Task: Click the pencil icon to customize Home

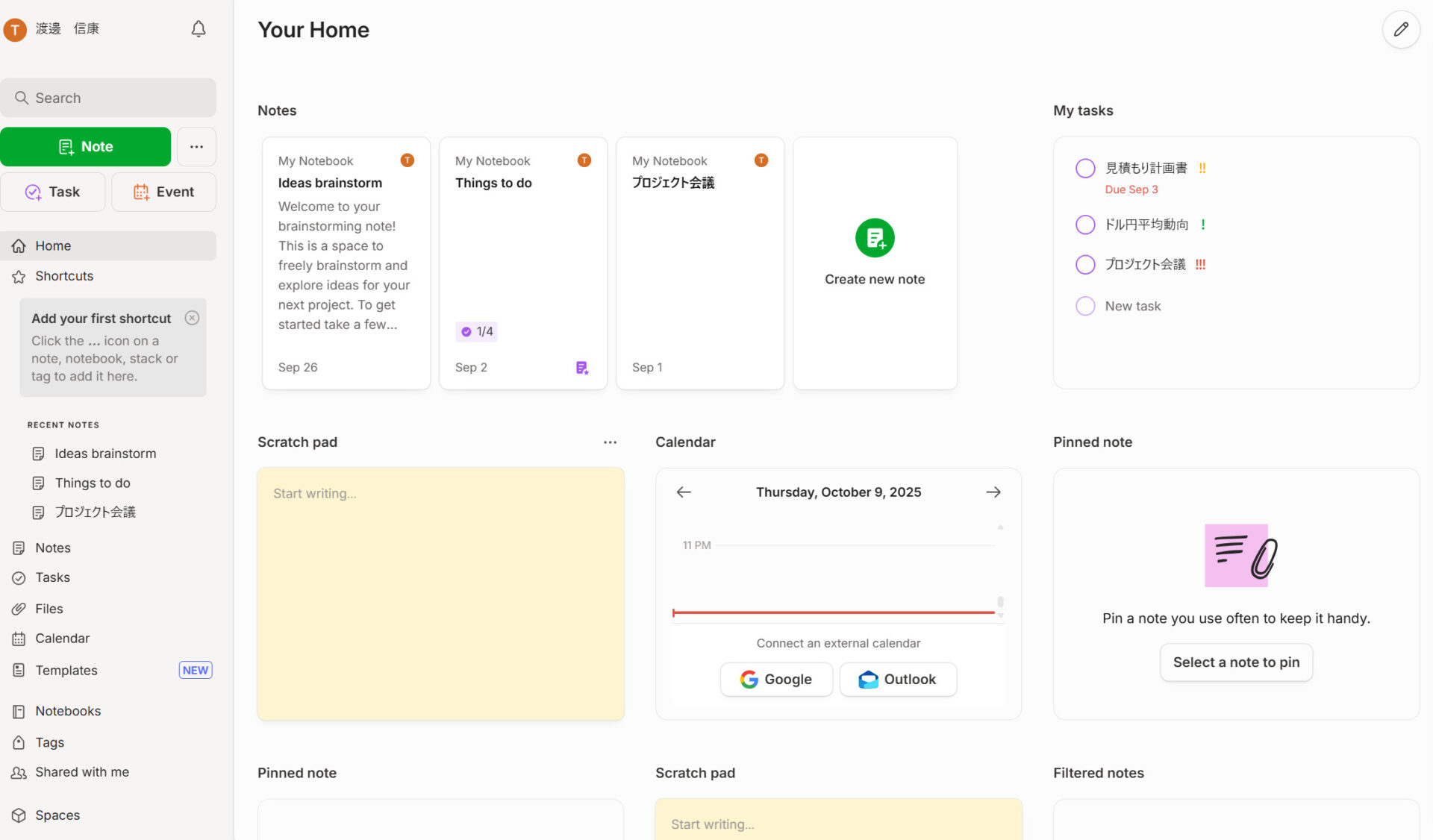Action: tap(1401, 30)
